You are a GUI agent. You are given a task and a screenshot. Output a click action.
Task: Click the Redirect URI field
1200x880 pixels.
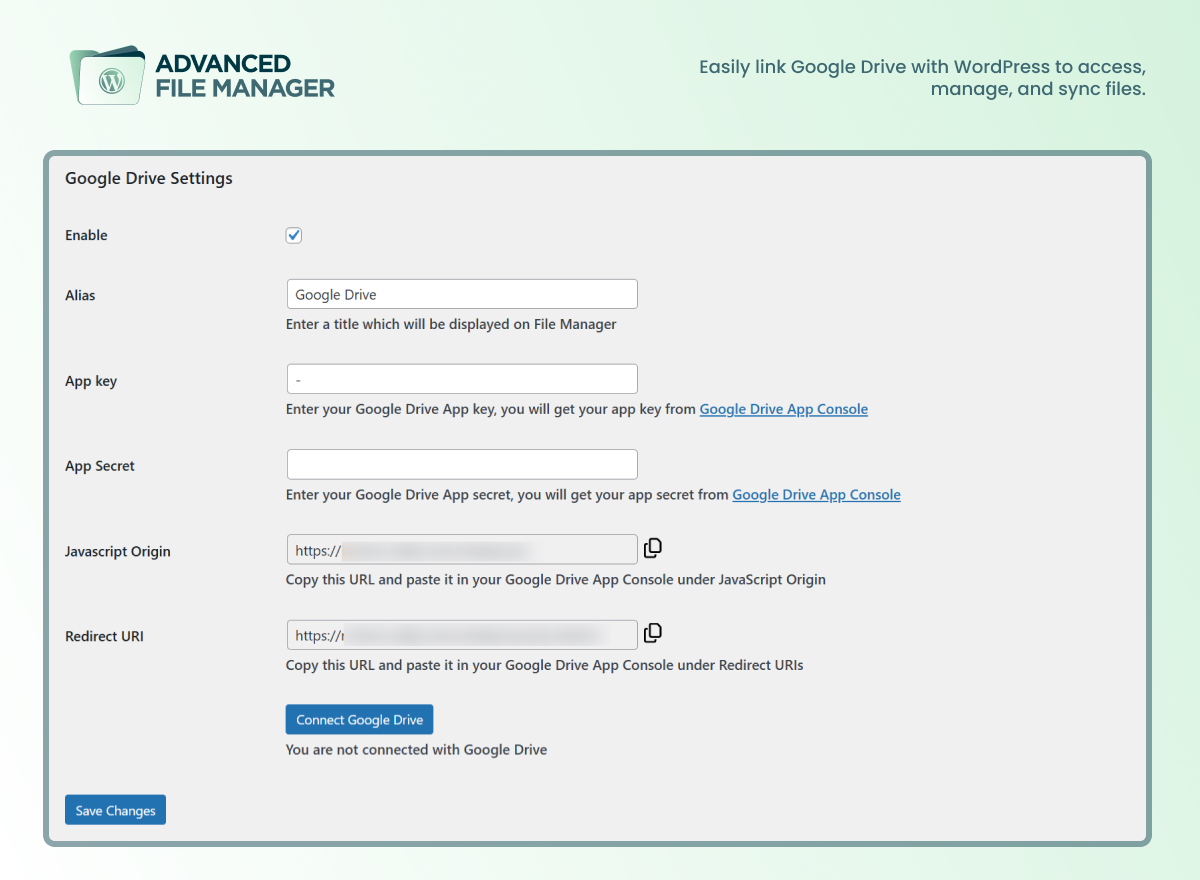coord(462,635)
